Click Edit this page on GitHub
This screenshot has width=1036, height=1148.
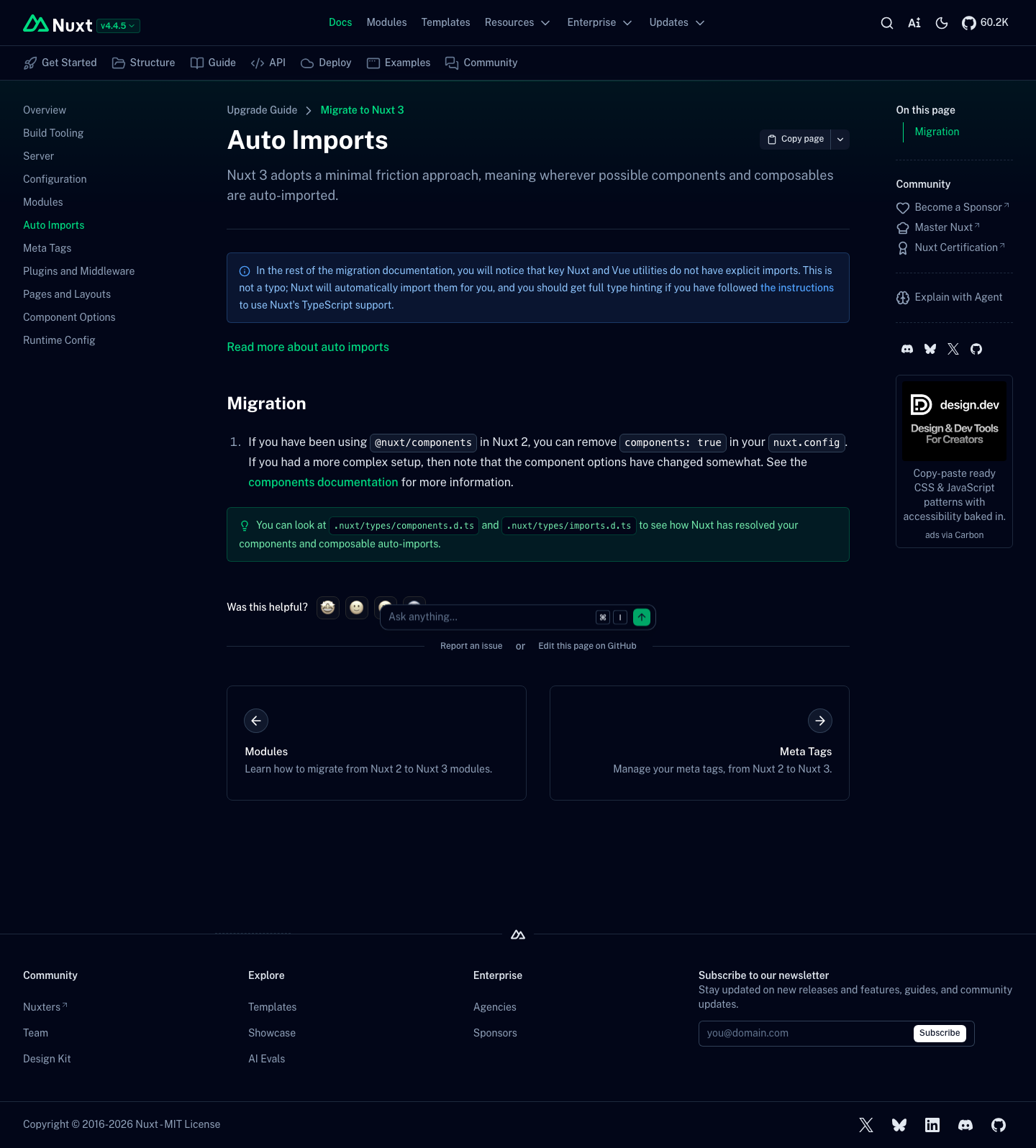587,646
